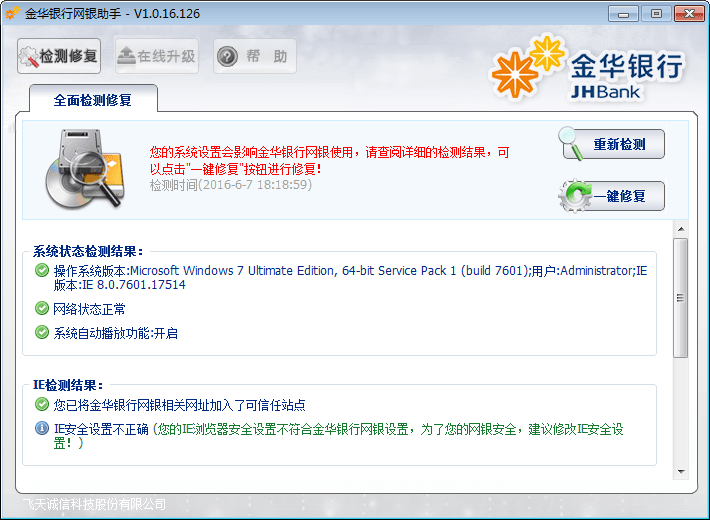Click the scrollbar down arrow
This screenshot has width=710, height=520.
click(x=681, y=472)
